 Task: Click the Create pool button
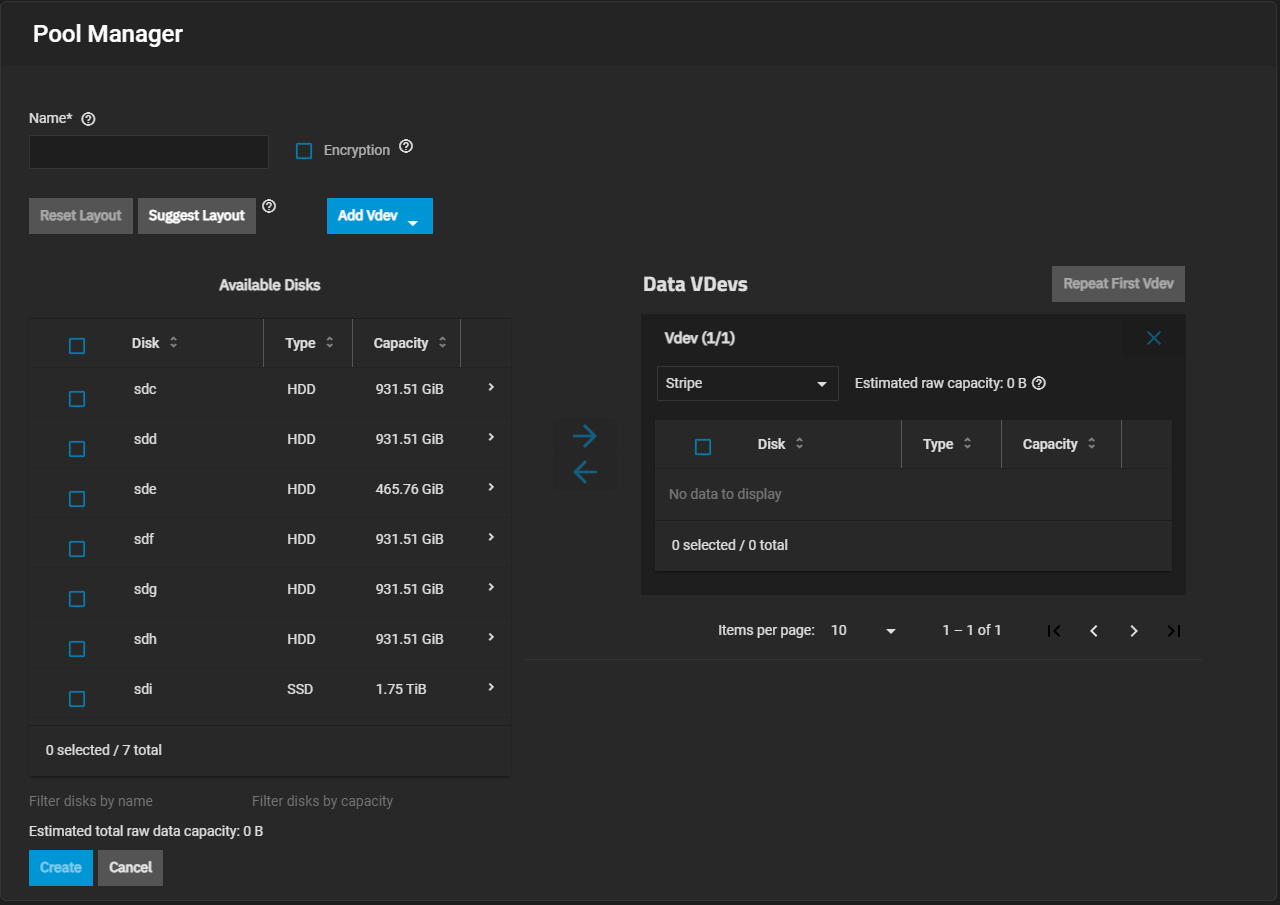(61, 868)
